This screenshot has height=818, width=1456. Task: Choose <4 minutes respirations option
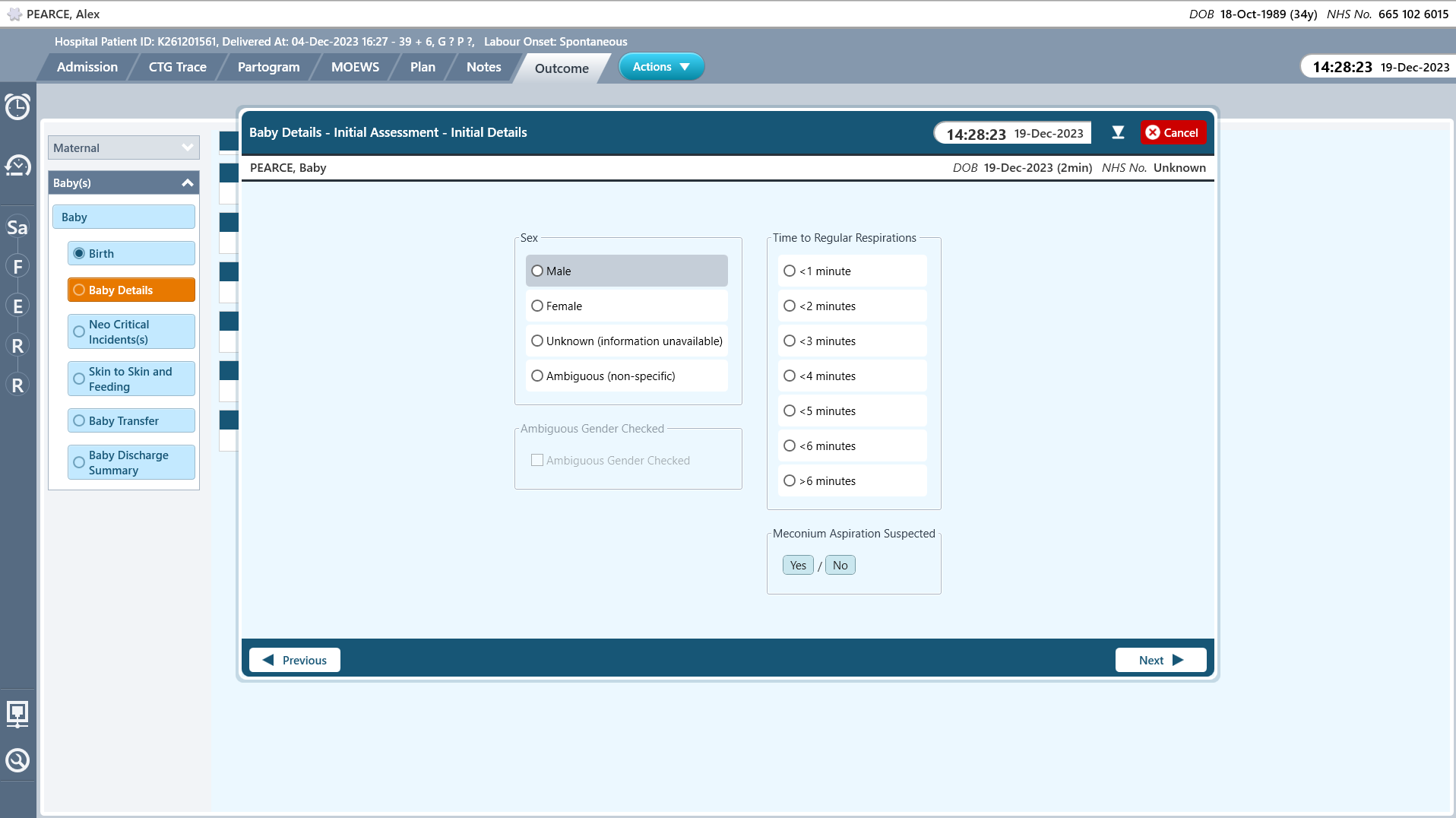[x=852, y=376]
